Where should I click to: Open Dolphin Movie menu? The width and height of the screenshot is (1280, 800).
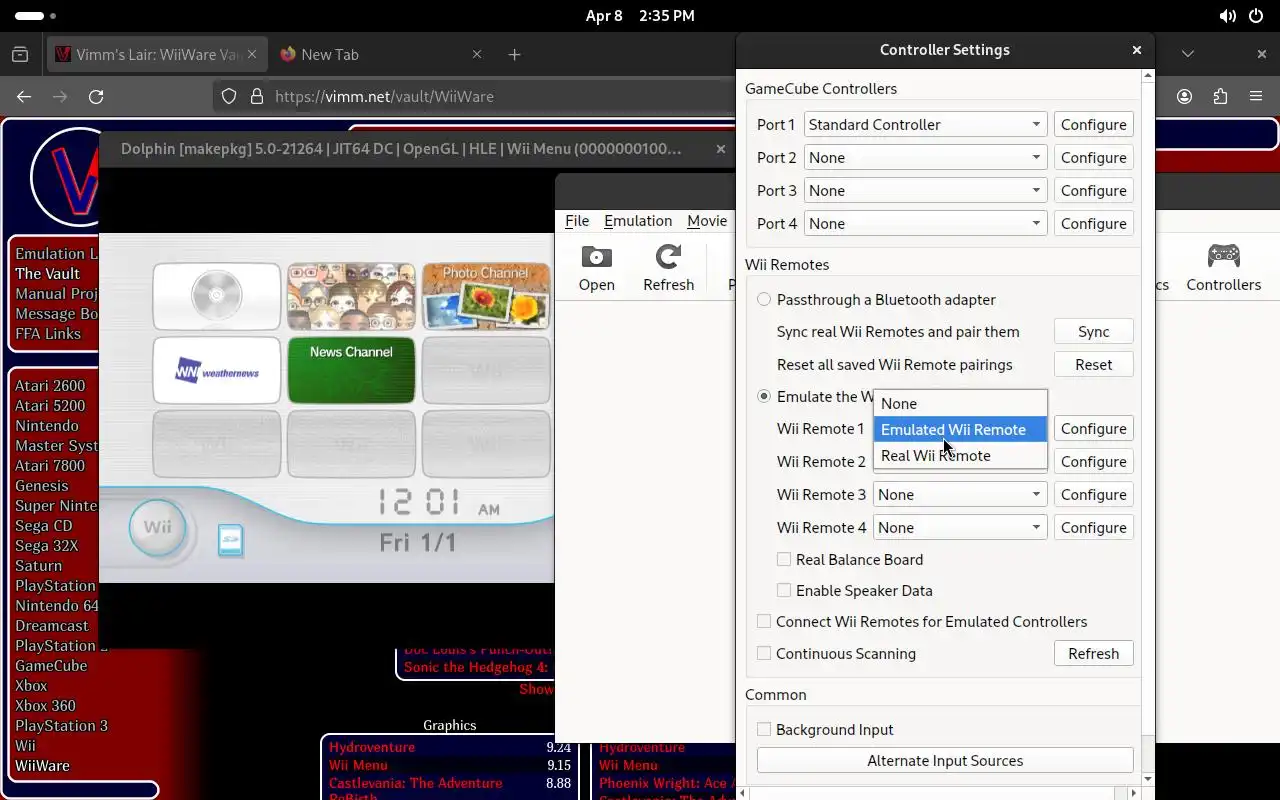[x=707, y=221]
